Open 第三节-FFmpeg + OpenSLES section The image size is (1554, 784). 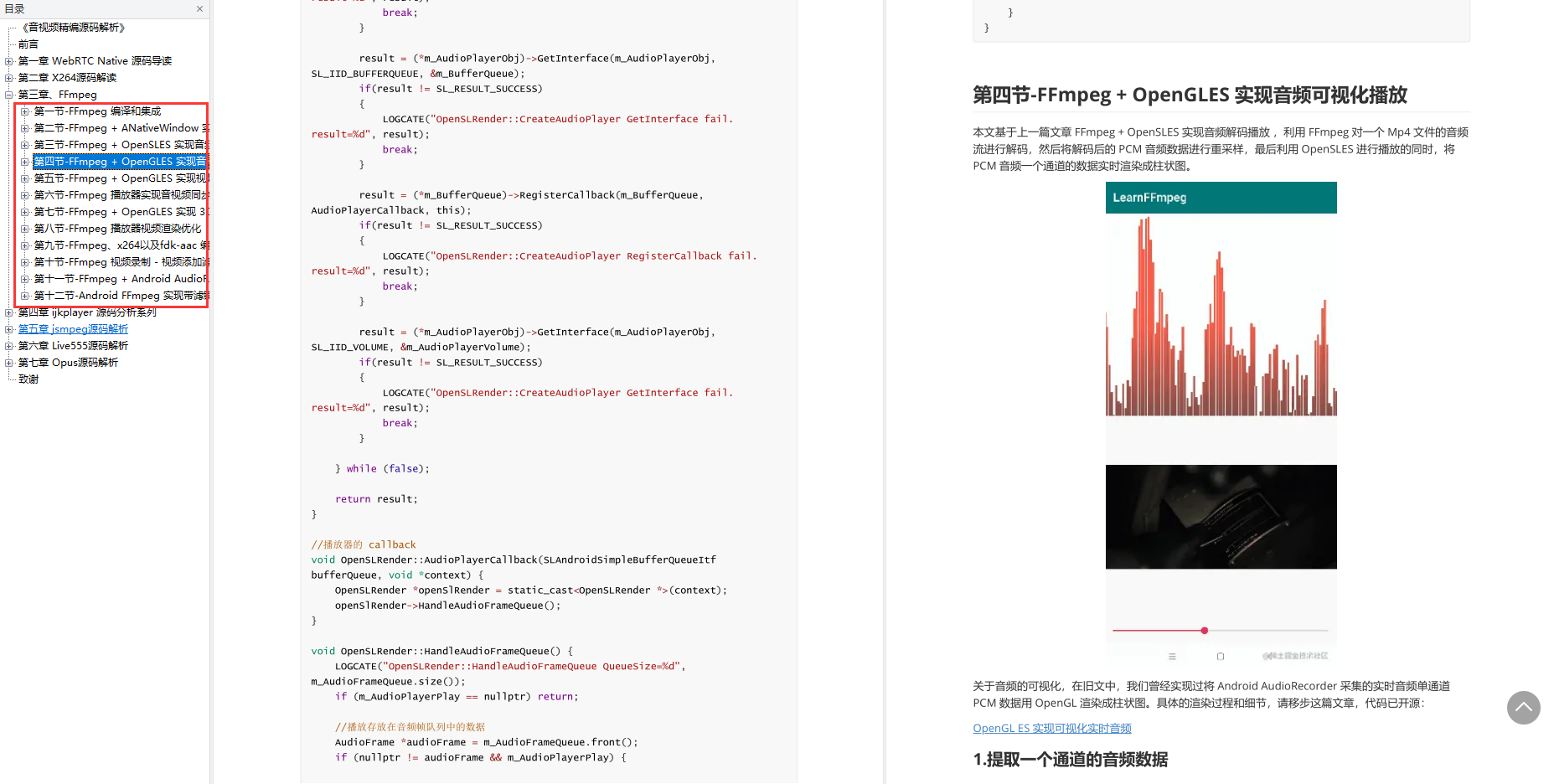(x=121, y=145)
